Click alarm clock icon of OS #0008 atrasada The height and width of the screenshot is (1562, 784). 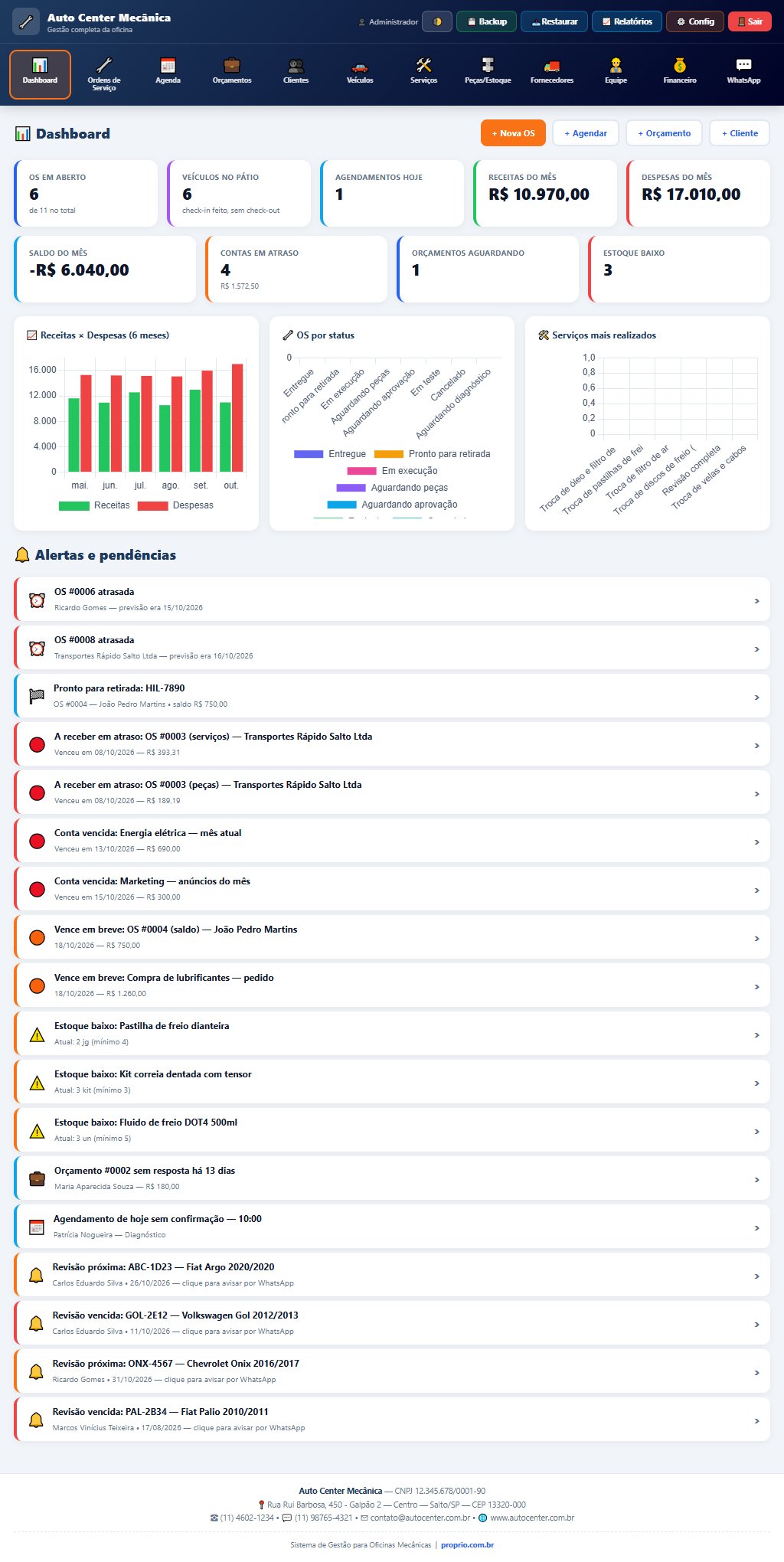coord(37,648)
